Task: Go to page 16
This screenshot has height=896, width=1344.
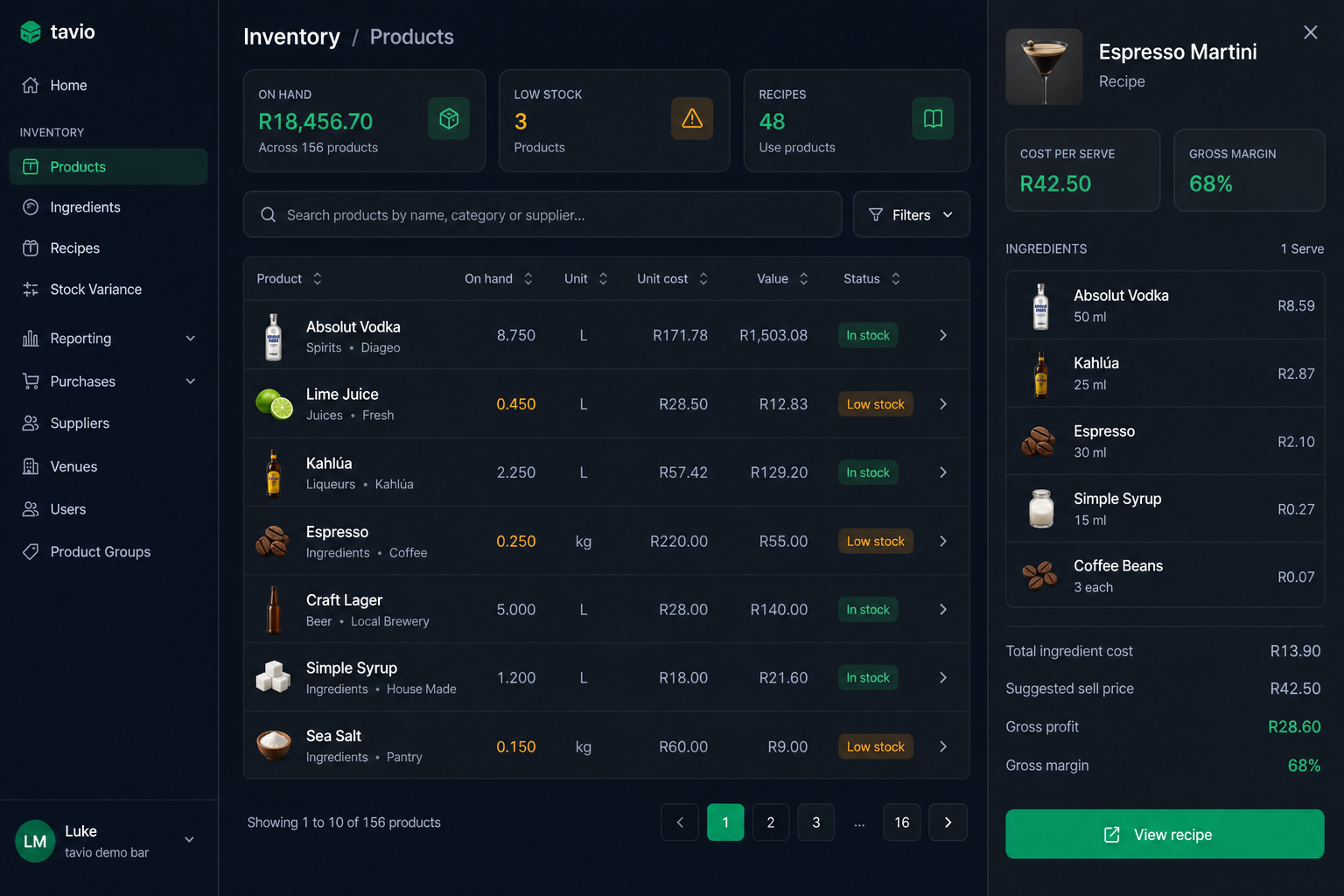Action: coord(902,822)
